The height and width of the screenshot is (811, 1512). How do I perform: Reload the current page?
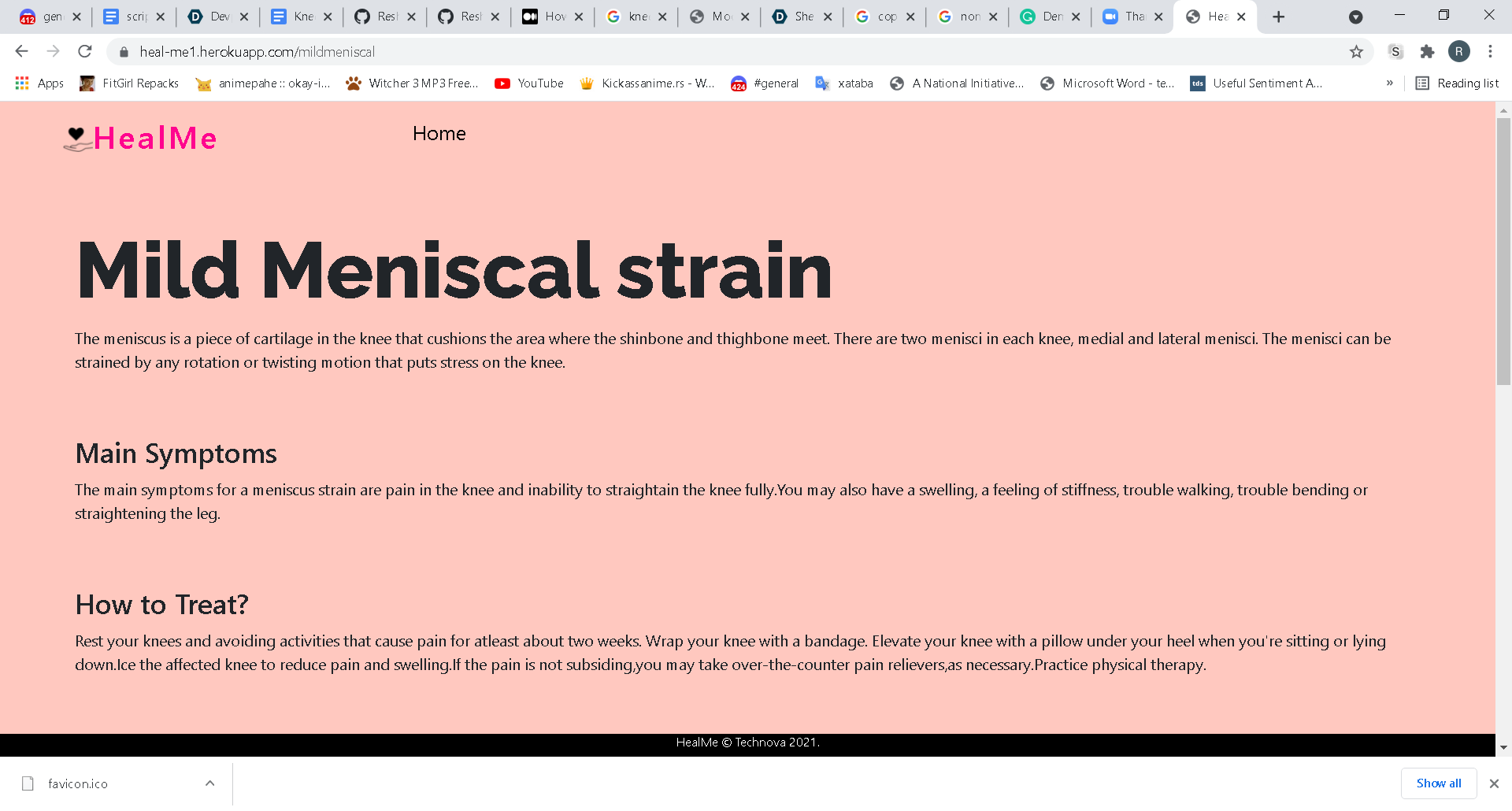85,51
